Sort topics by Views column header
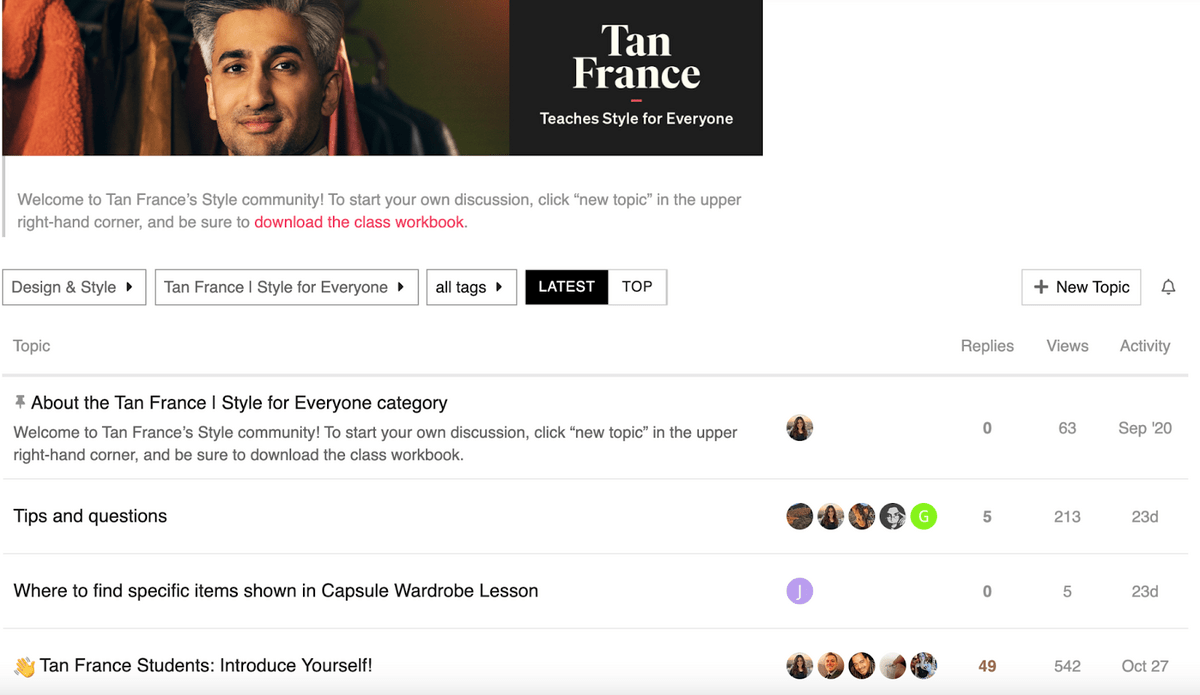1200x695 pixels. coord(1067,346)
